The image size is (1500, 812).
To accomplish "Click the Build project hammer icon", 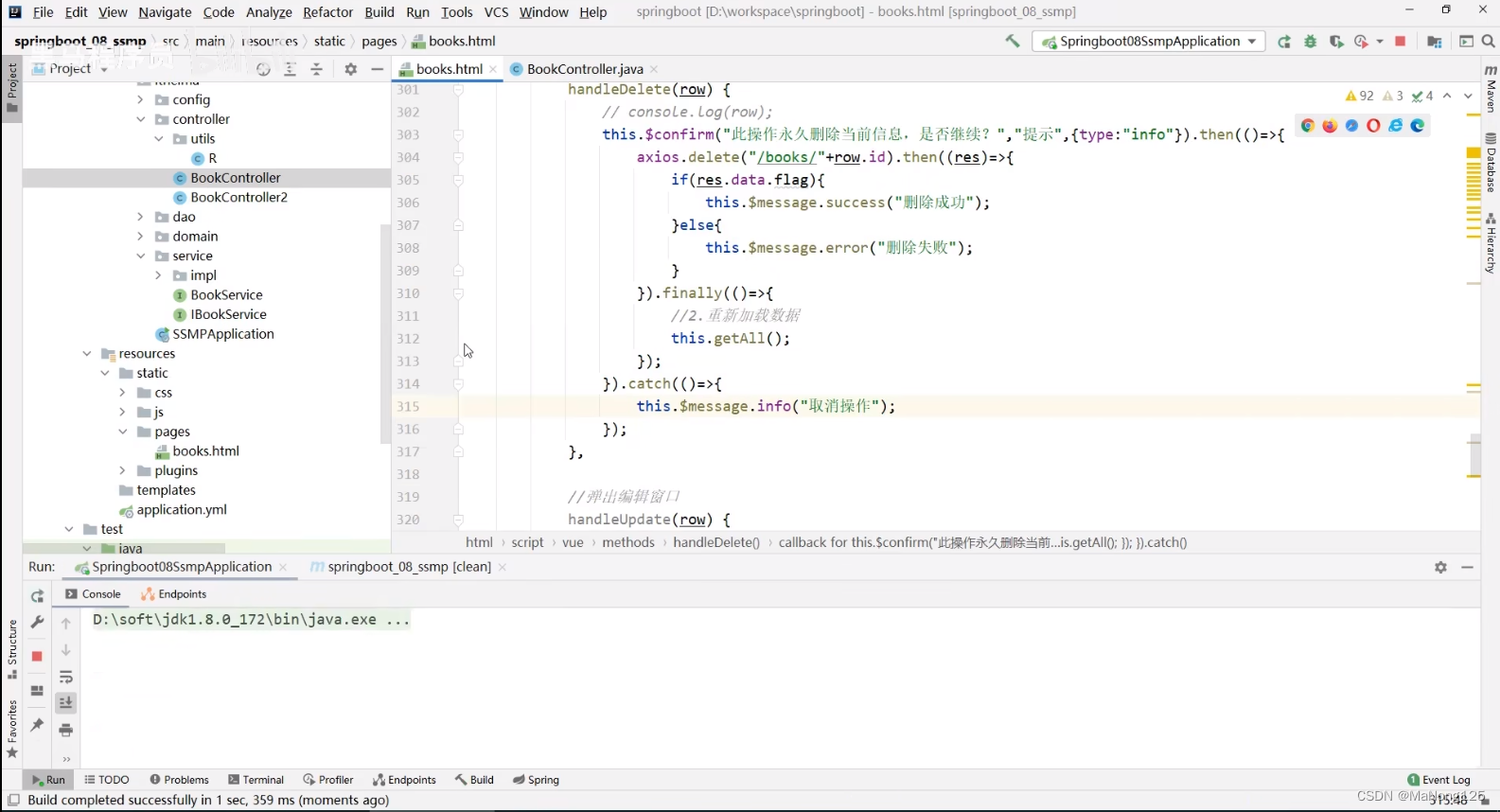I will coord(1012,41).
